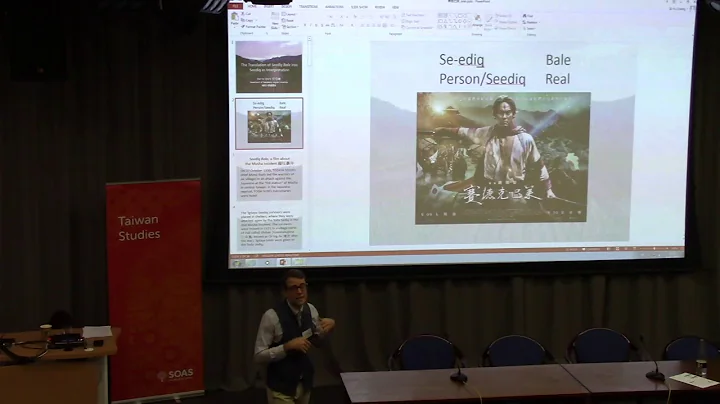Image resolution: width=720 pixels, height=404 pixels.
Task: Click the PowerPoint taskbar icon
Action: tap(283, 263)
